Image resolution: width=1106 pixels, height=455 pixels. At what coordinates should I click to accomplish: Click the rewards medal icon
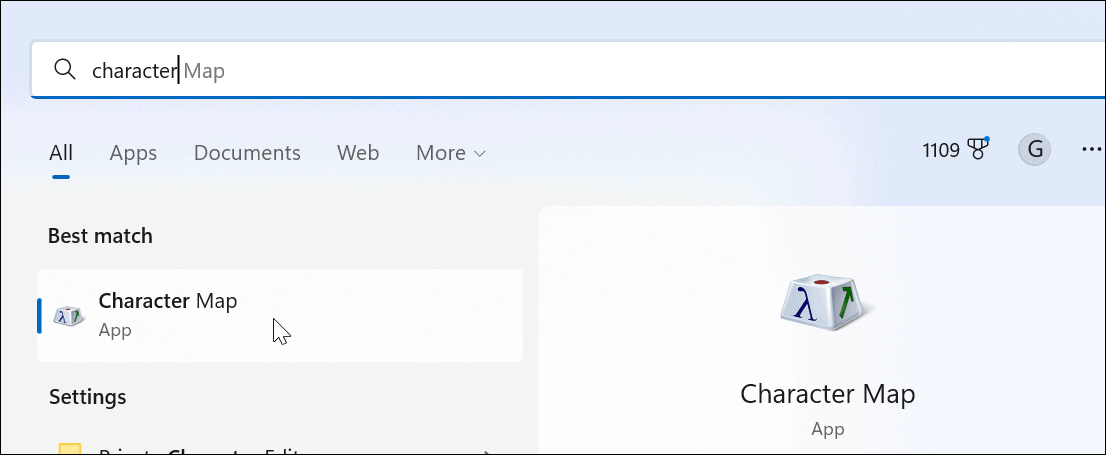[x=978, y=151]
